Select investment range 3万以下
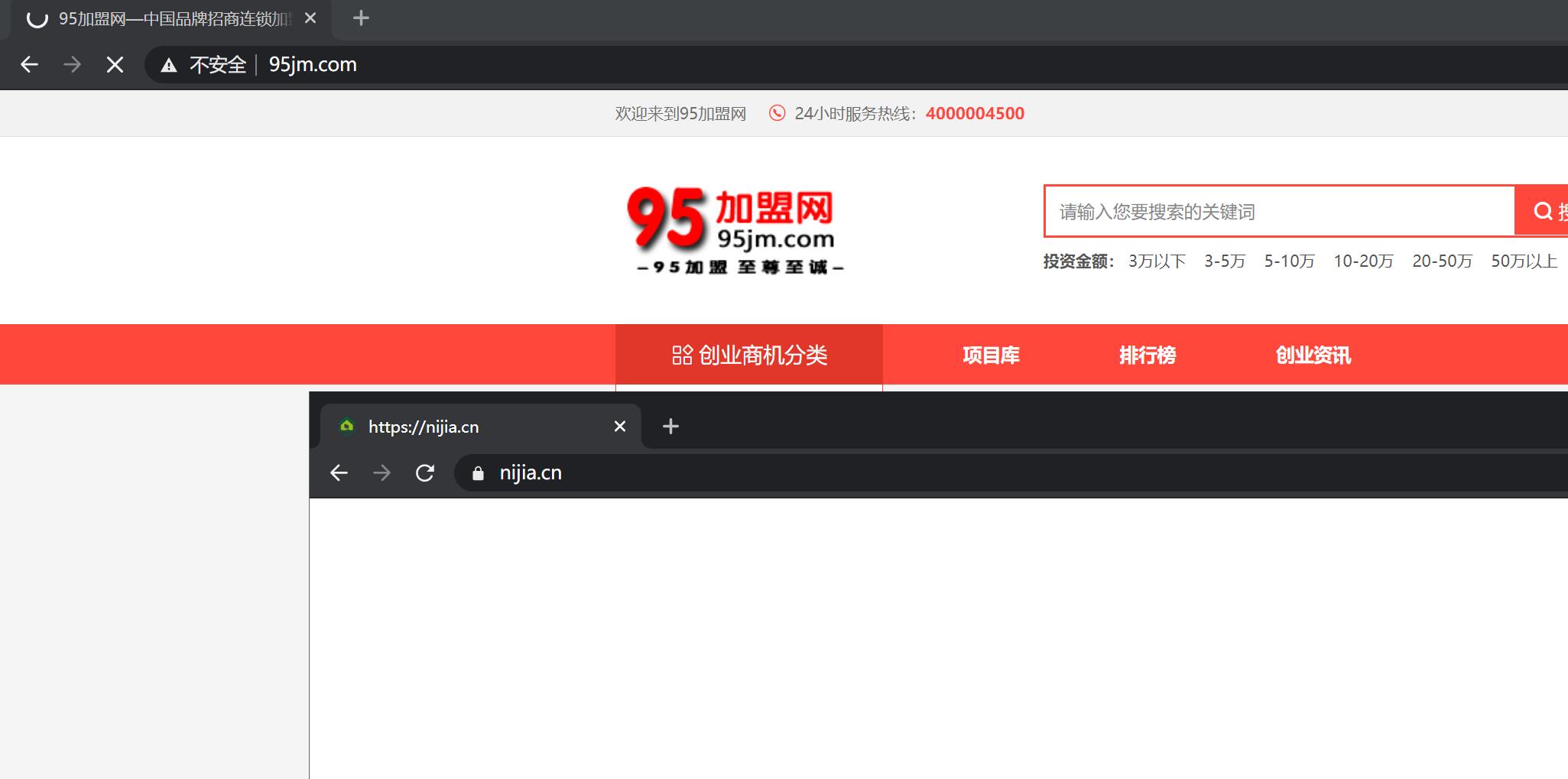1568x779 pixels. 1157,261
